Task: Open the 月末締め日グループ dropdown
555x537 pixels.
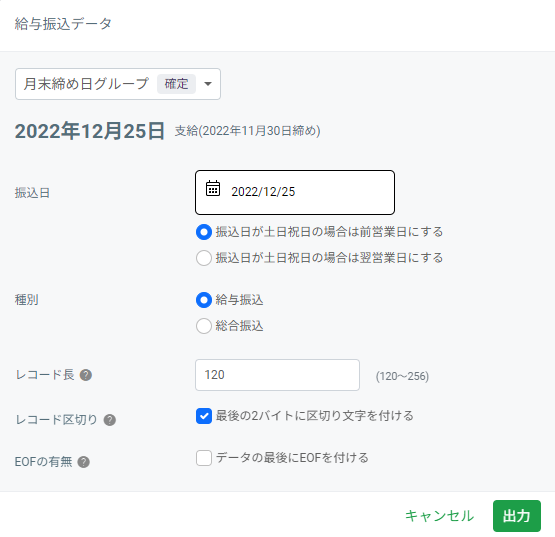Action: pyautogui.click(x=118, y=84)
